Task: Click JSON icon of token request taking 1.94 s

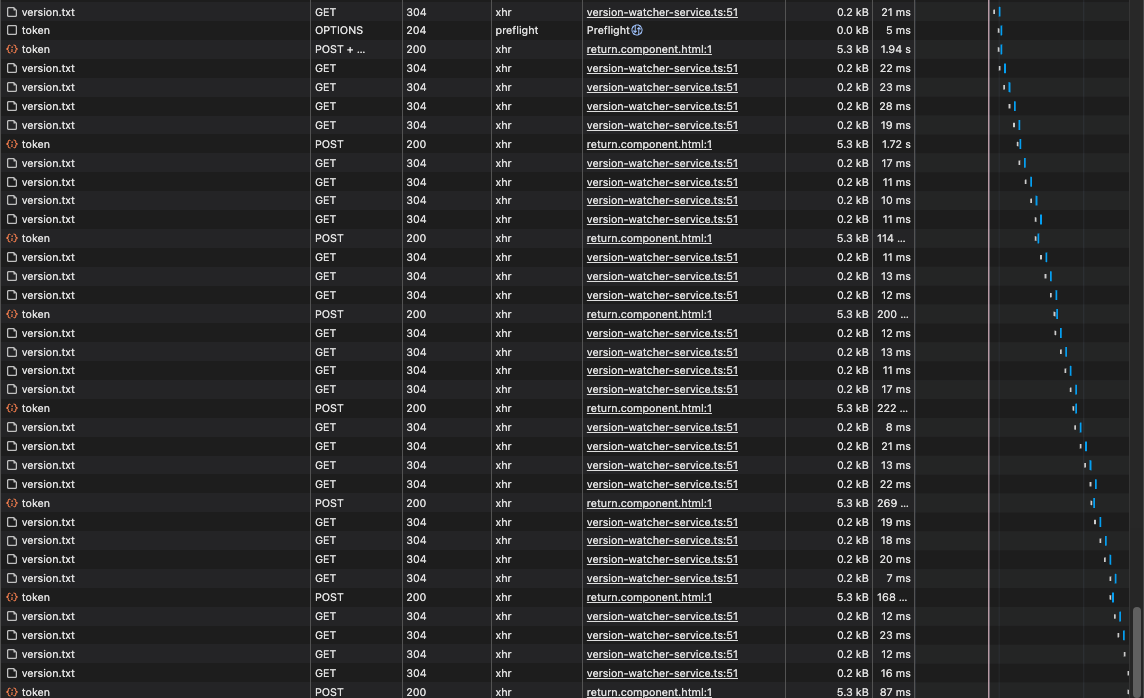Action: tap(12, 50)
